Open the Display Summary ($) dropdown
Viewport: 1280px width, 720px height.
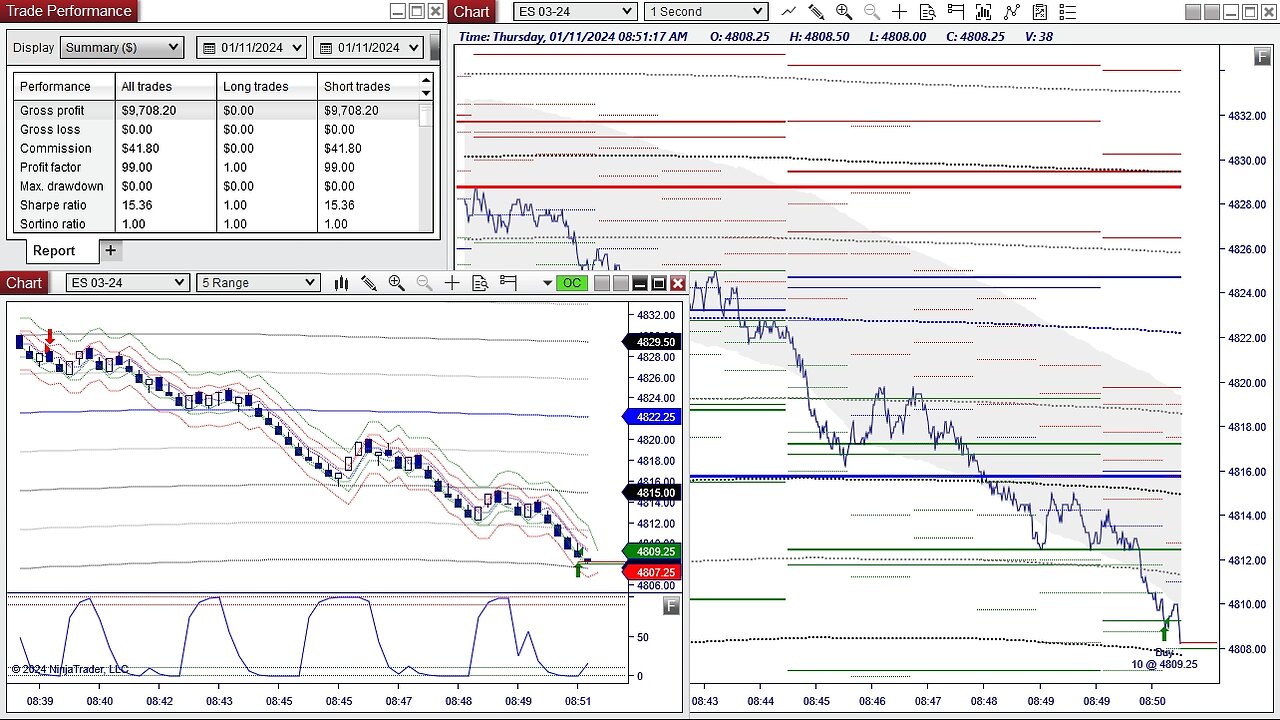coord(122,48)
